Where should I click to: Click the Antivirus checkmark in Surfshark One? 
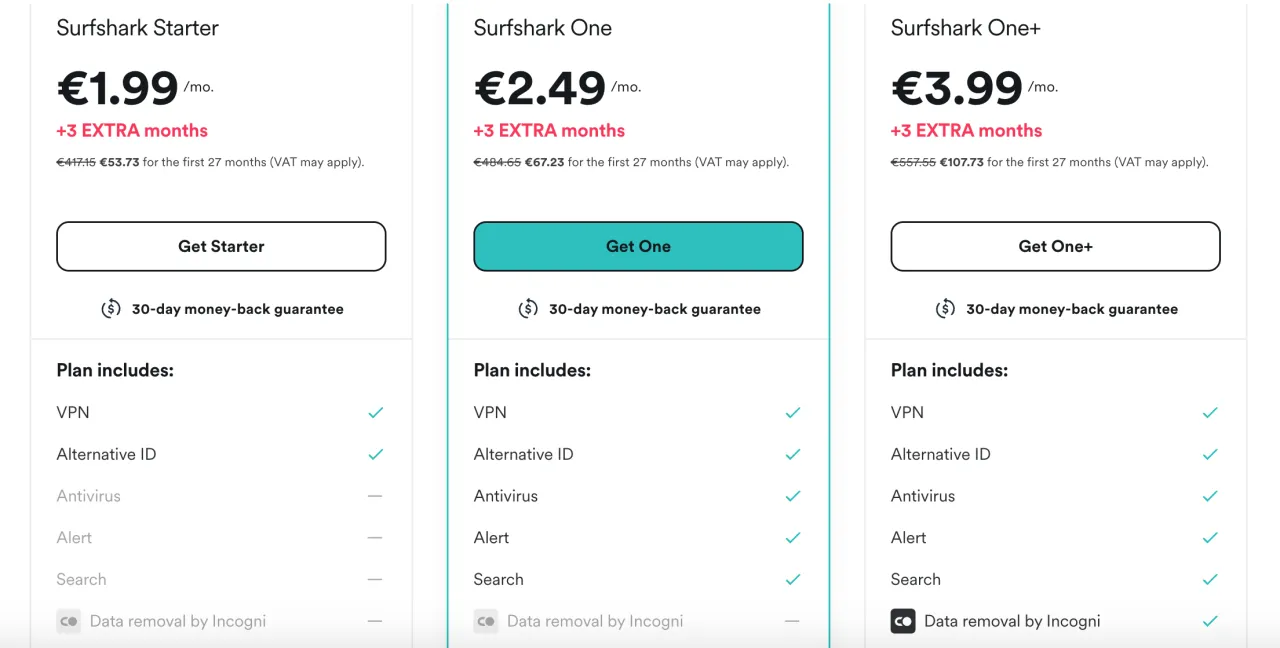(x=792, y=496)
